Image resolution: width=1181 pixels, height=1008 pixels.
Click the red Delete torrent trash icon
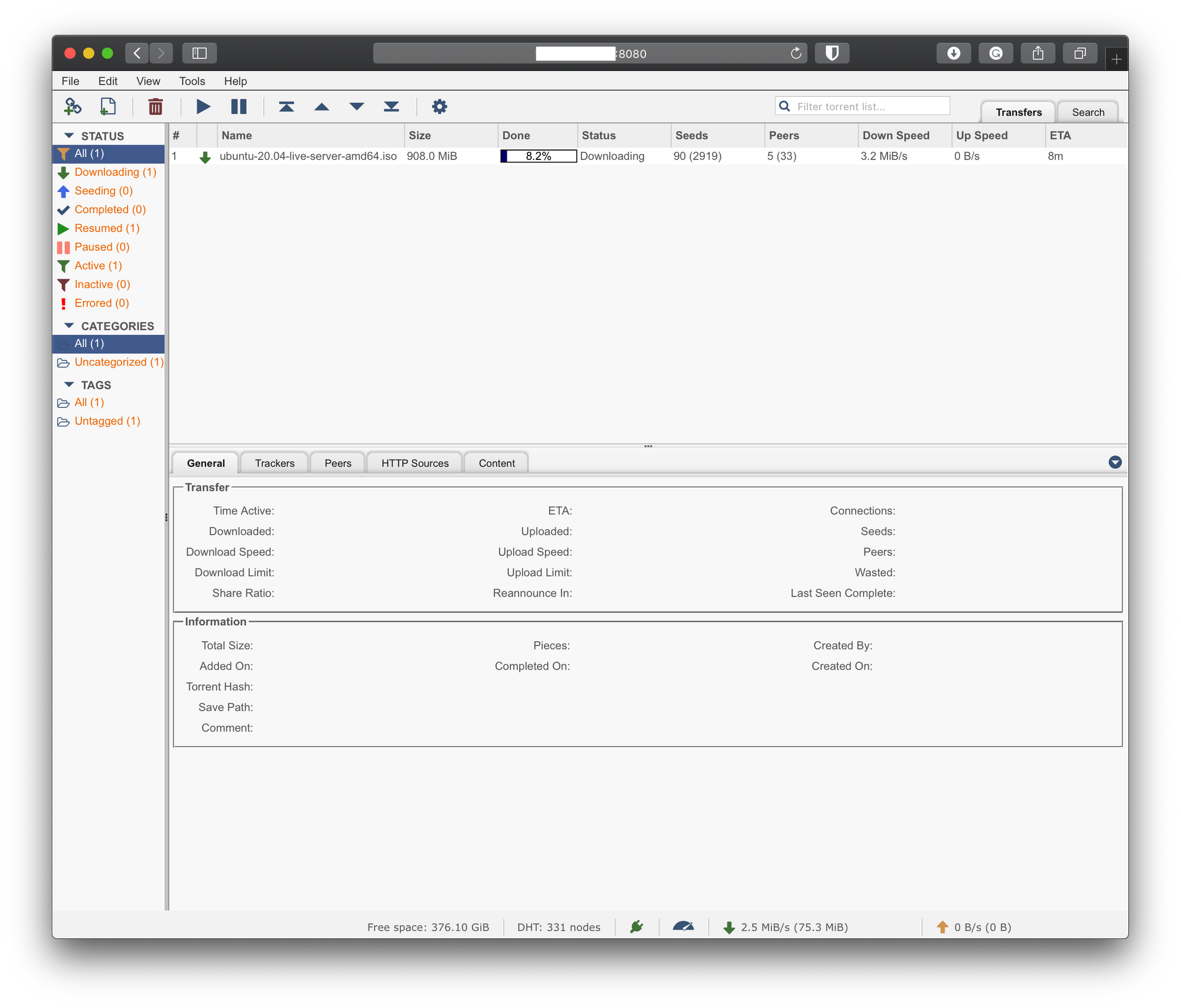pyautogui.click(x=155, y=106)
